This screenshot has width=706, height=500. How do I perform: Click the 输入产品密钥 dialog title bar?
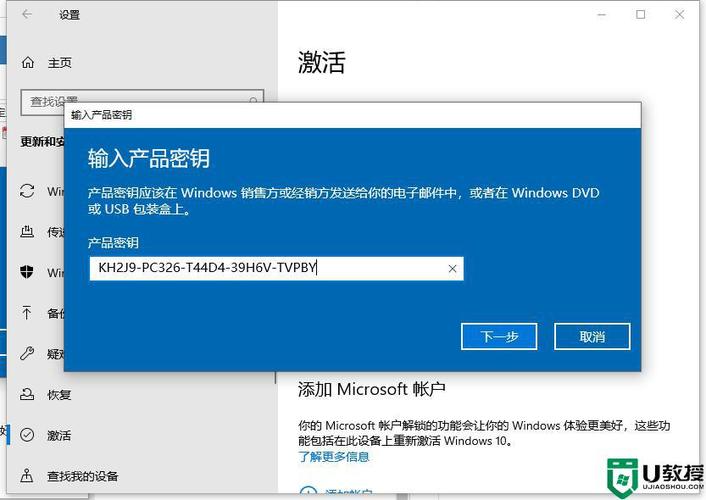pos(353,115)
